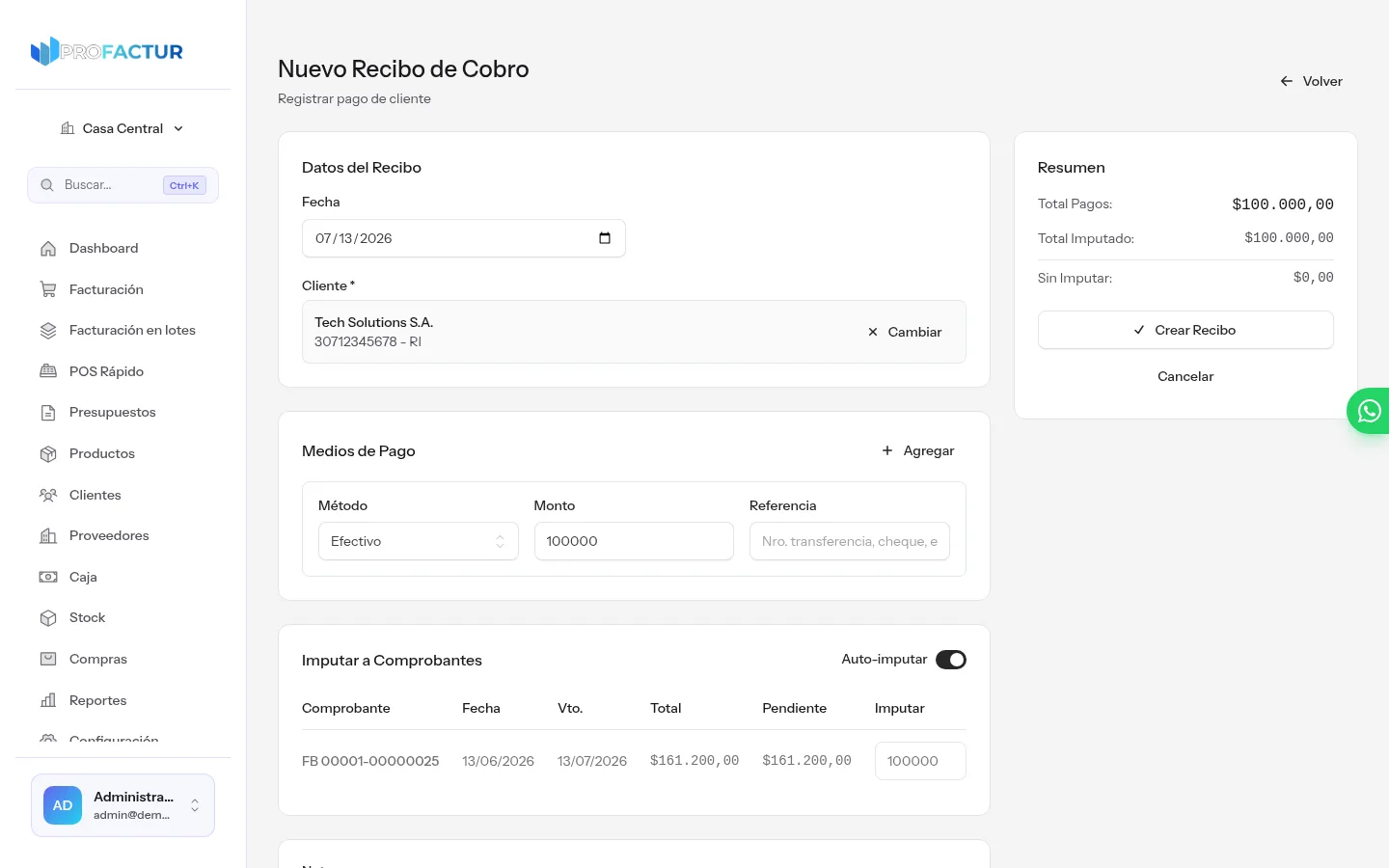Click the ProFactur logo
The width and height of the screenshot is (1389, 868).
107,51
